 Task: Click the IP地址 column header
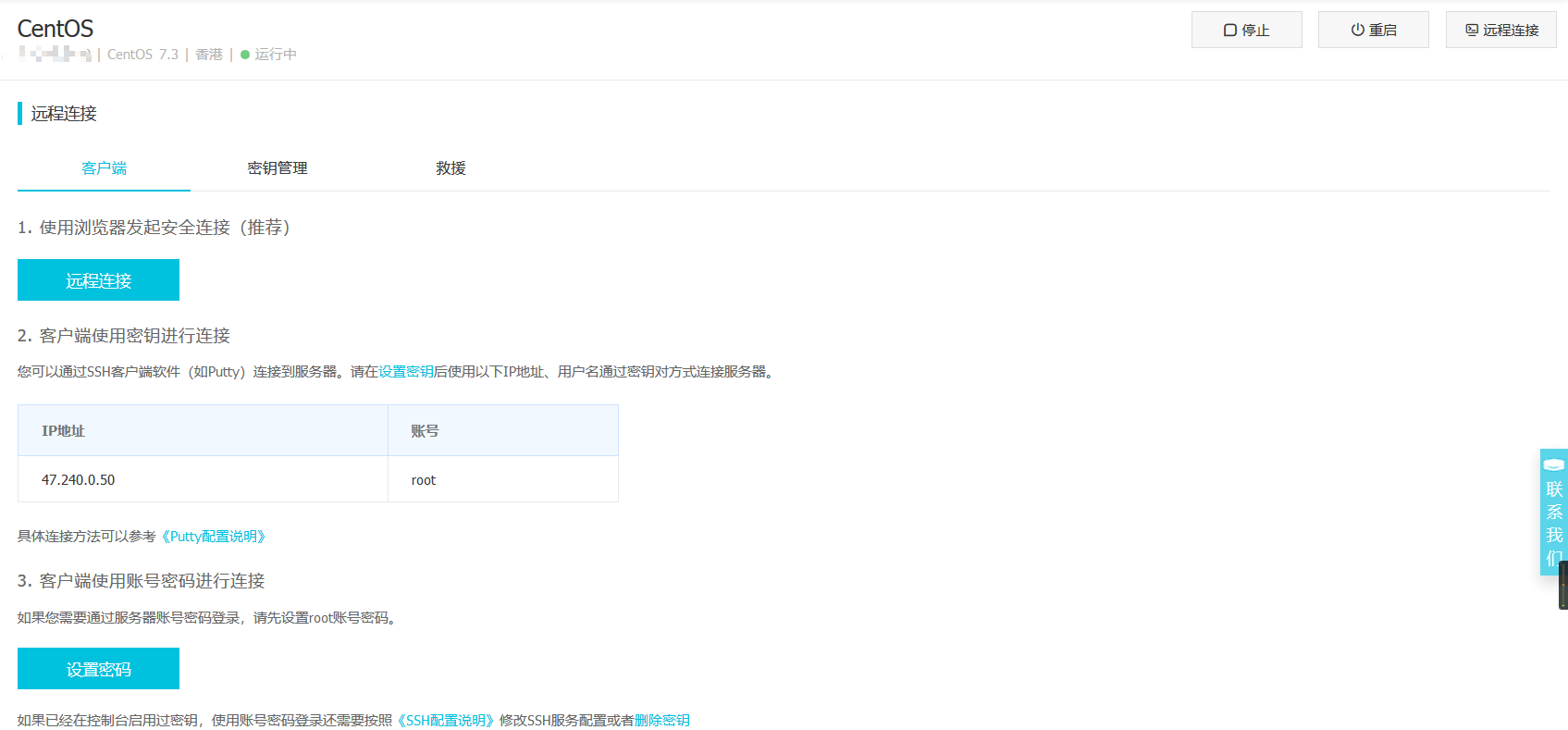[x=63, y=431]
